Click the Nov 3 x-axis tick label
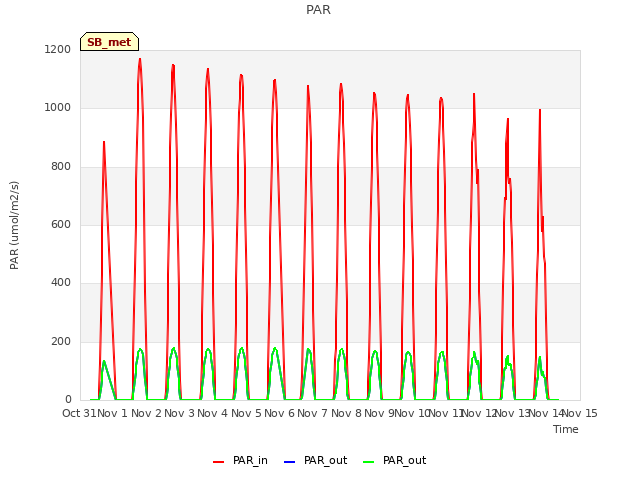The height and width of the screenshot is (480, 640). click(179, 413)
